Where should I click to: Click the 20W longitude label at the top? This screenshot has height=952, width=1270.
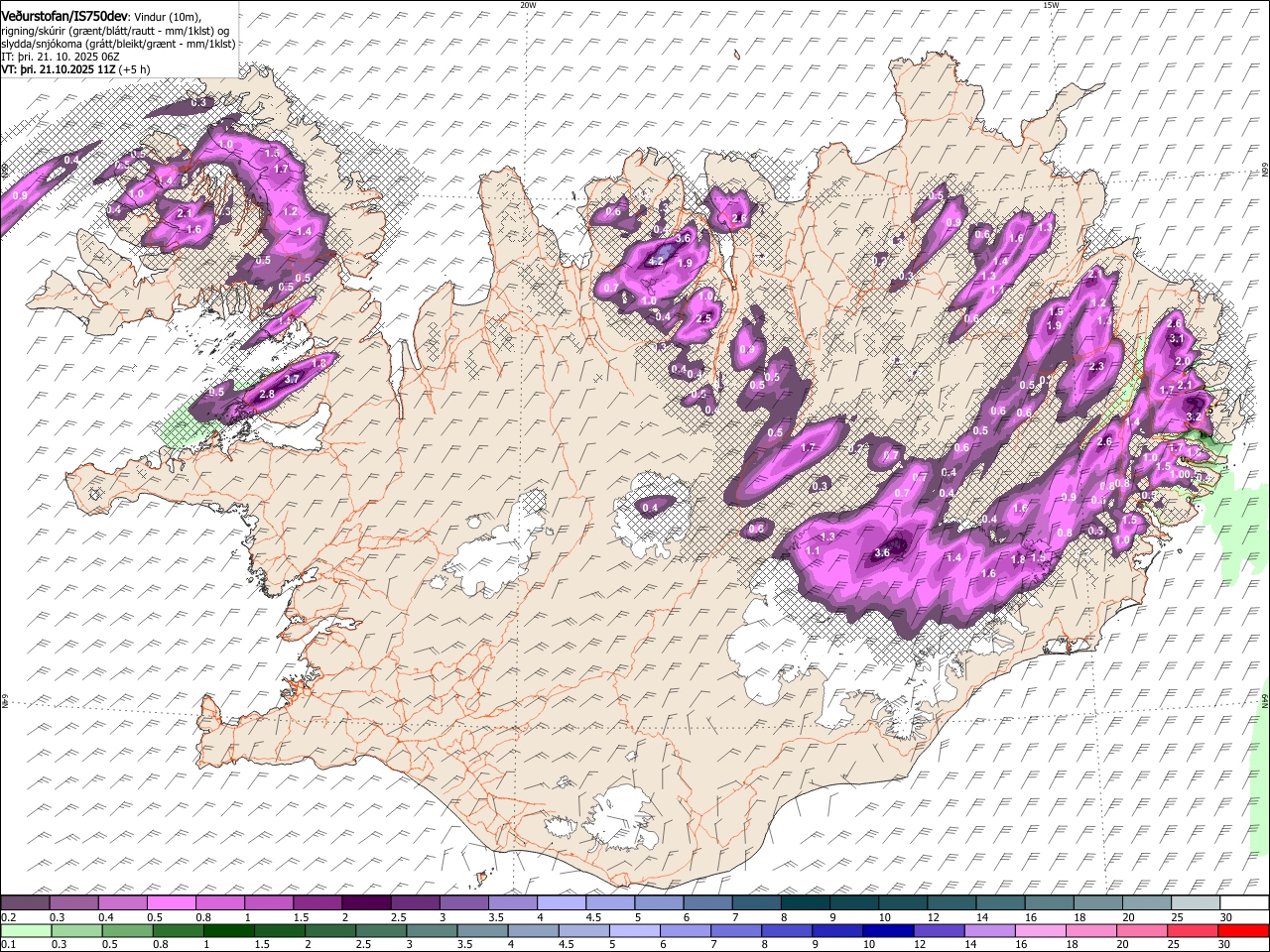[527, 5]
